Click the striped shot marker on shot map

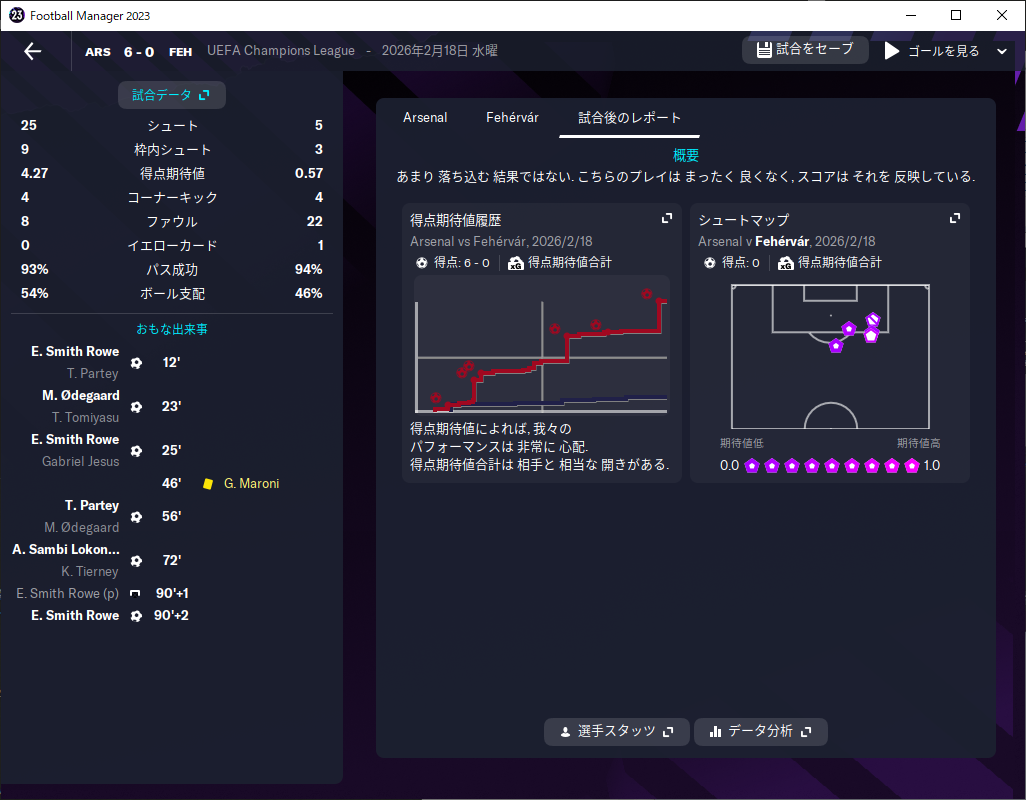(x=873, y=320)
